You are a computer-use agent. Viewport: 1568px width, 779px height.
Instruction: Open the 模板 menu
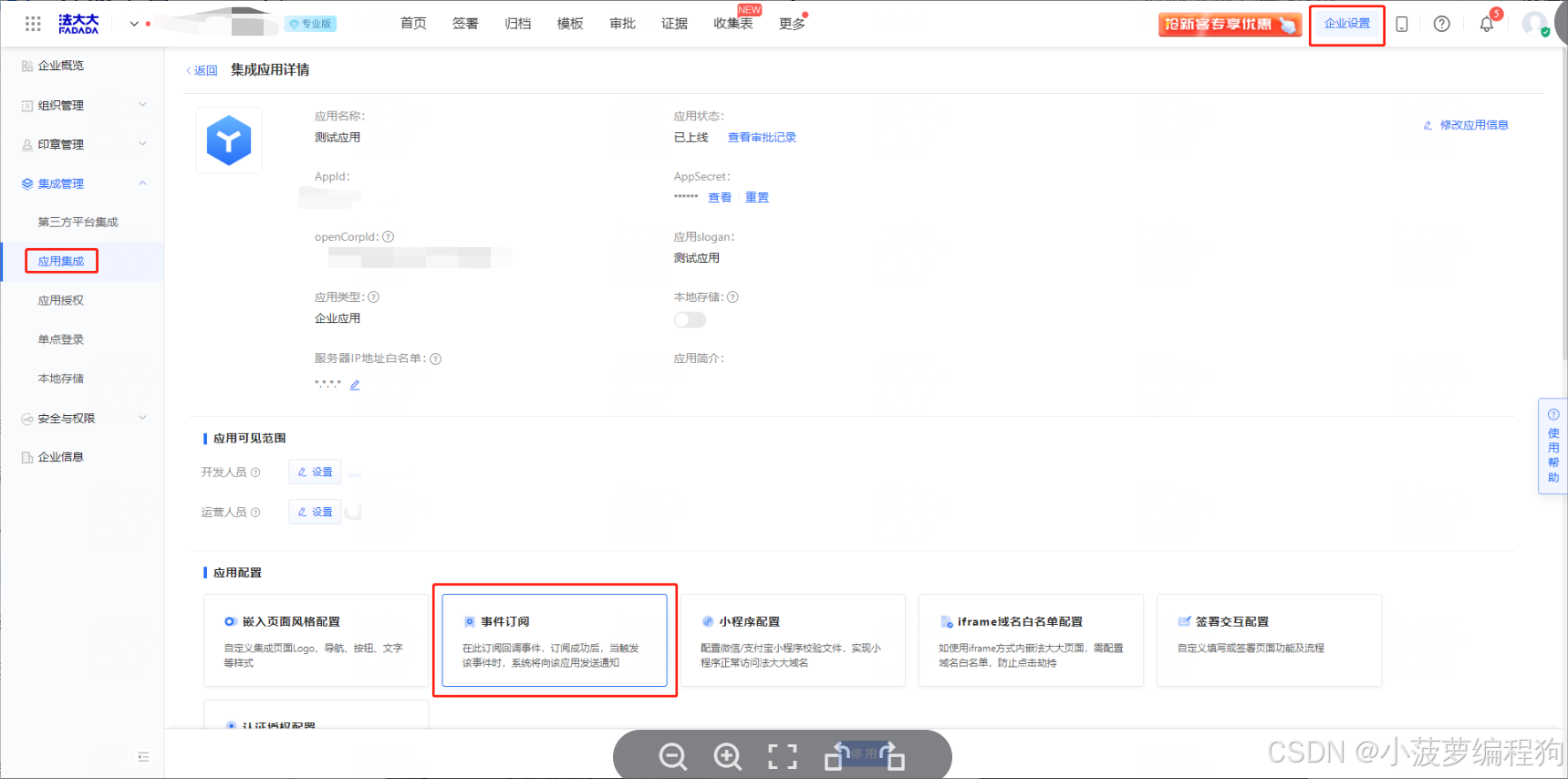pyautogui.click(x=570, y=24)
